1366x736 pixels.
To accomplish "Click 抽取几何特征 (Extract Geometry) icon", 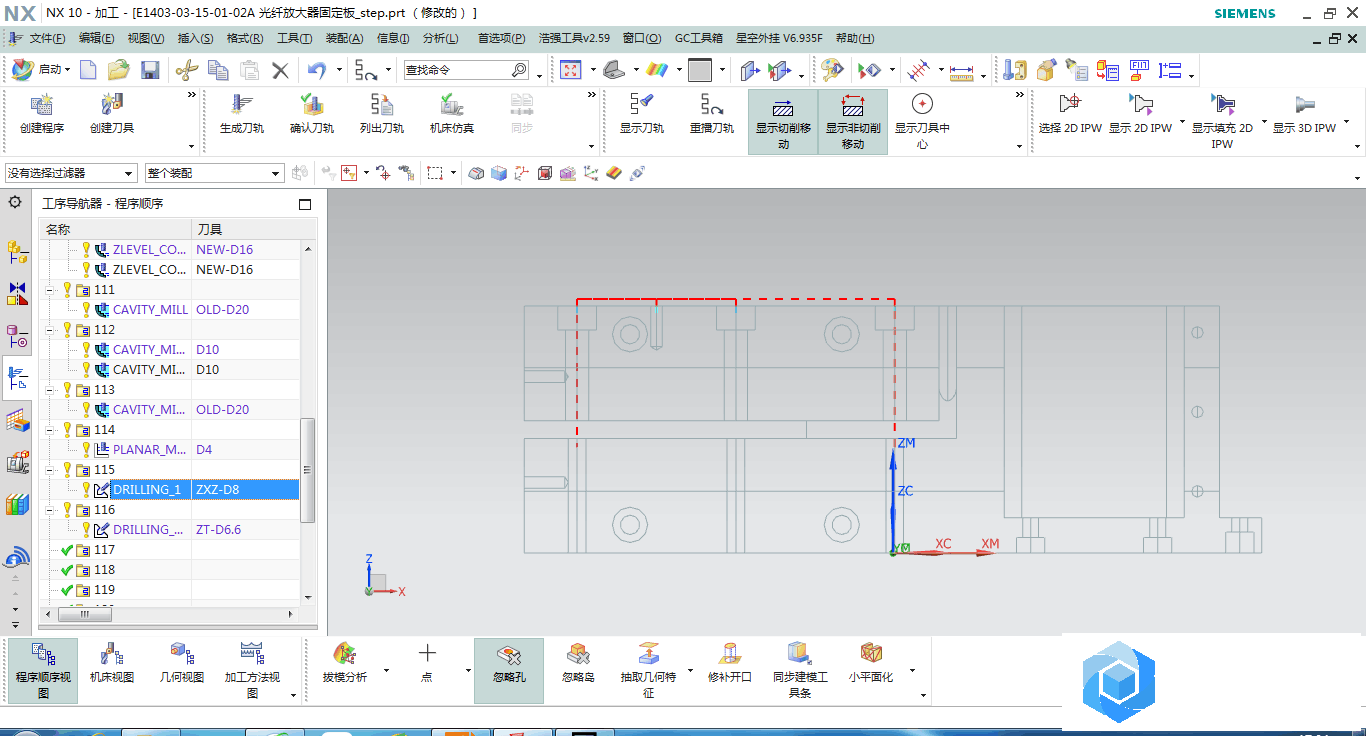I will click(x=648, y=654).
